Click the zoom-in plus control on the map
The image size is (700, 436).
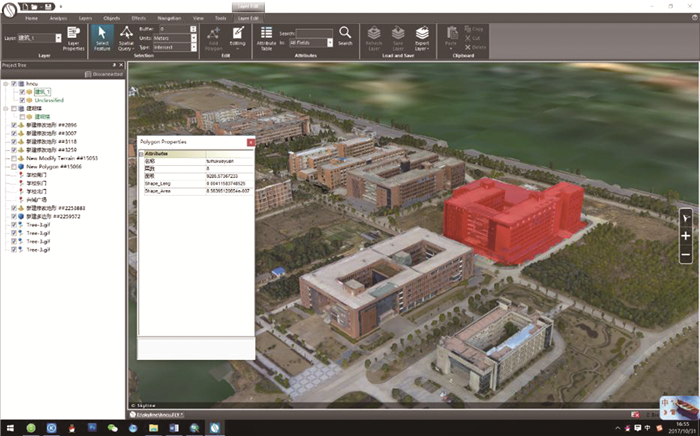(x=685, y=235)
